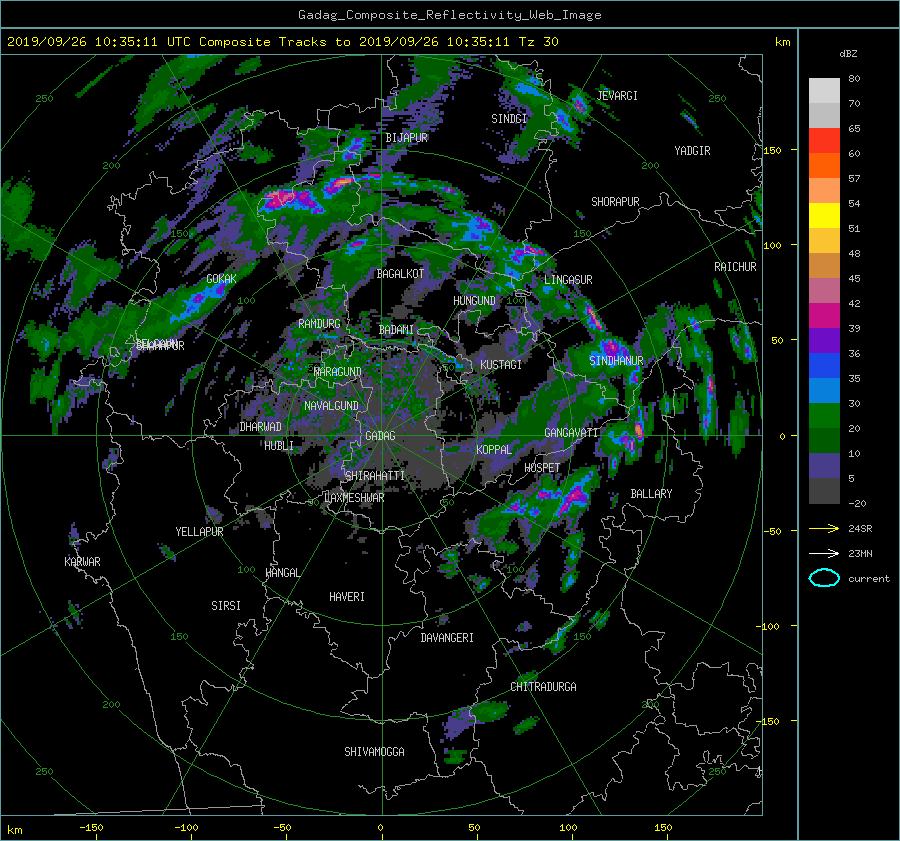Select the light blue 30-35 dBZ legend swatch

(x=824, y=390)
